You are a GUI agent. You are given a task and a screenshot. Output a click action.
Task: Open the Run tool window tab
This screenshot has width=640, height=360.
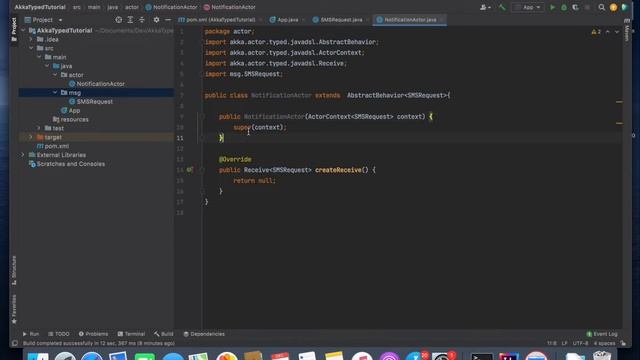coord(31,334)
